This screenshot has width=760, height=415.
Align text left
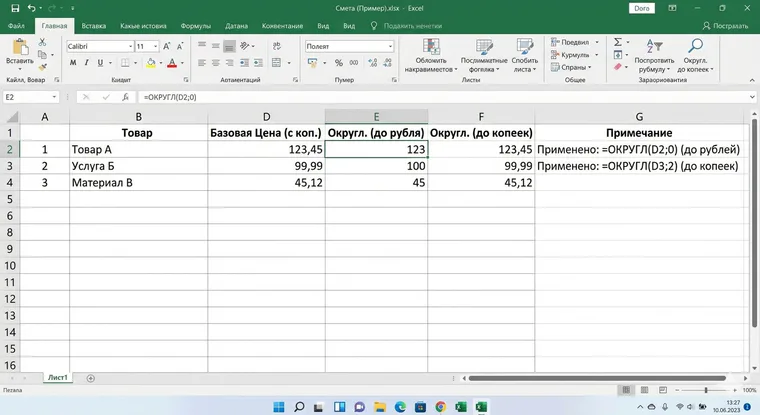(202, 63)
